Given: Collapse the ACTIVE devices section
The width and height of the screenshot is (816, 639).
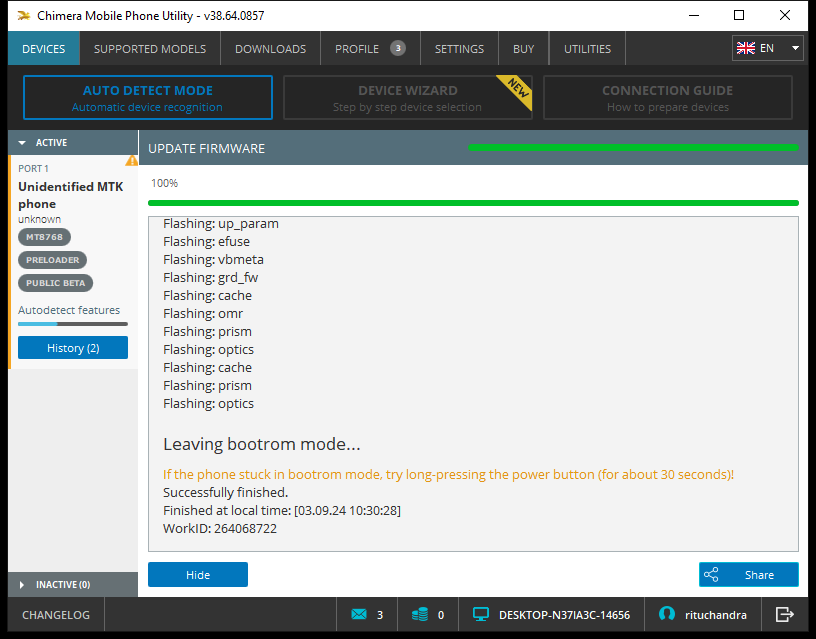Looking at the screenshot, I should tap(73, 143).
